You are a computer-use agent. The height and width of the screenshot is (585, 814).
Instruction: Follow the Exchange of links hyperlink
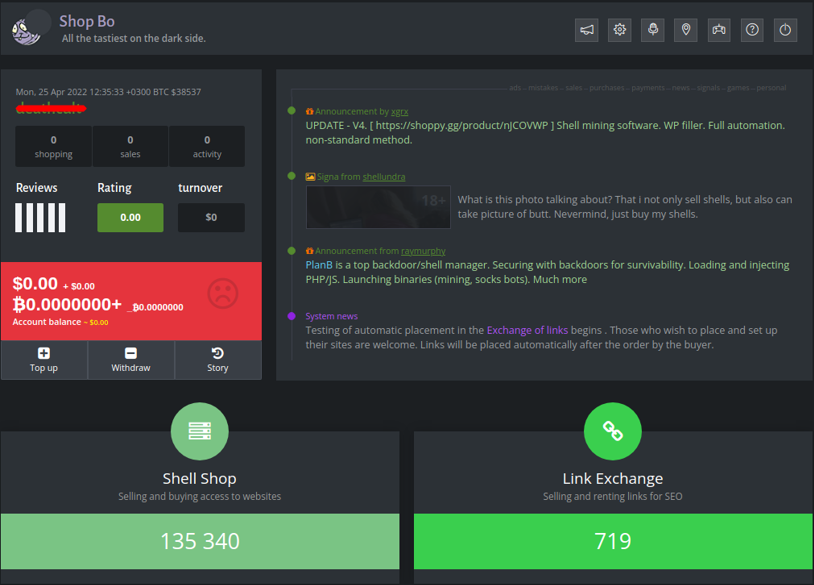pos(527,330)
